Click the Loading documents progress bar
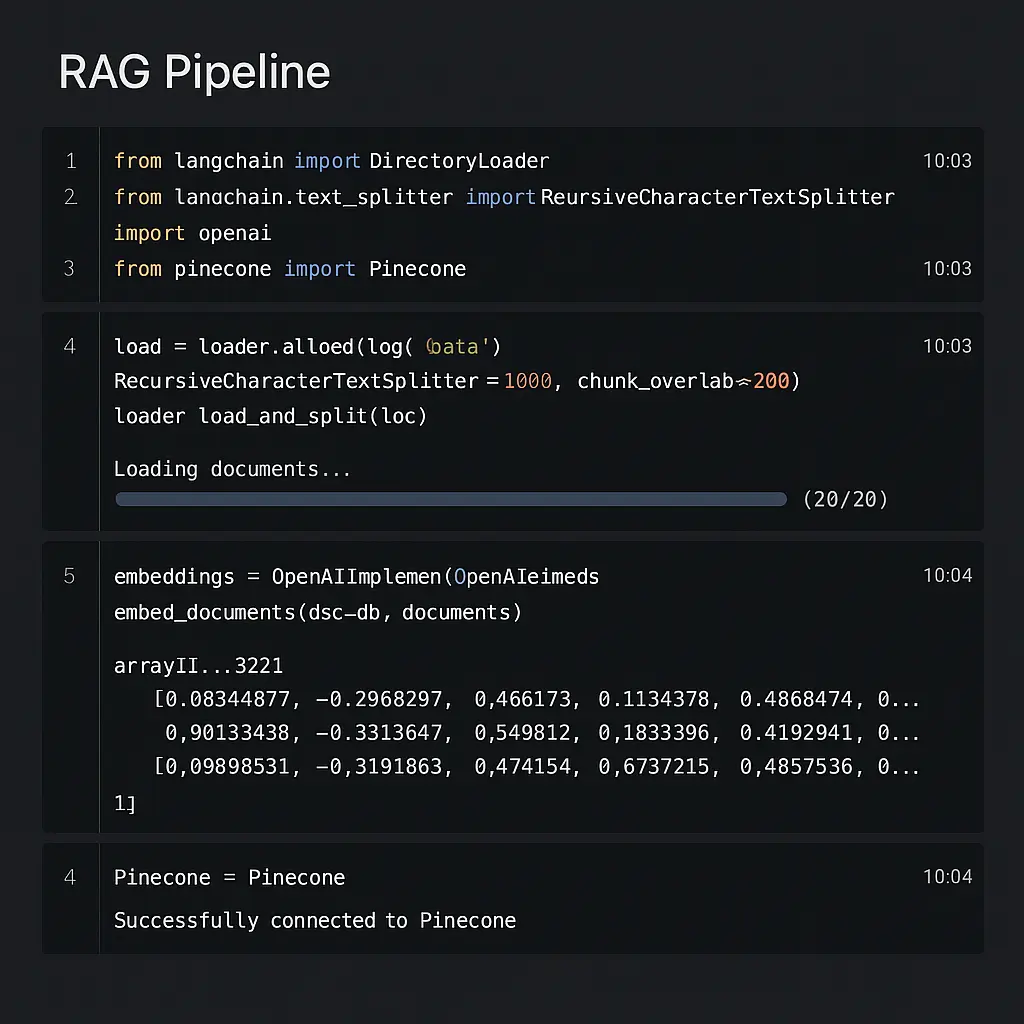 (450, 498)
